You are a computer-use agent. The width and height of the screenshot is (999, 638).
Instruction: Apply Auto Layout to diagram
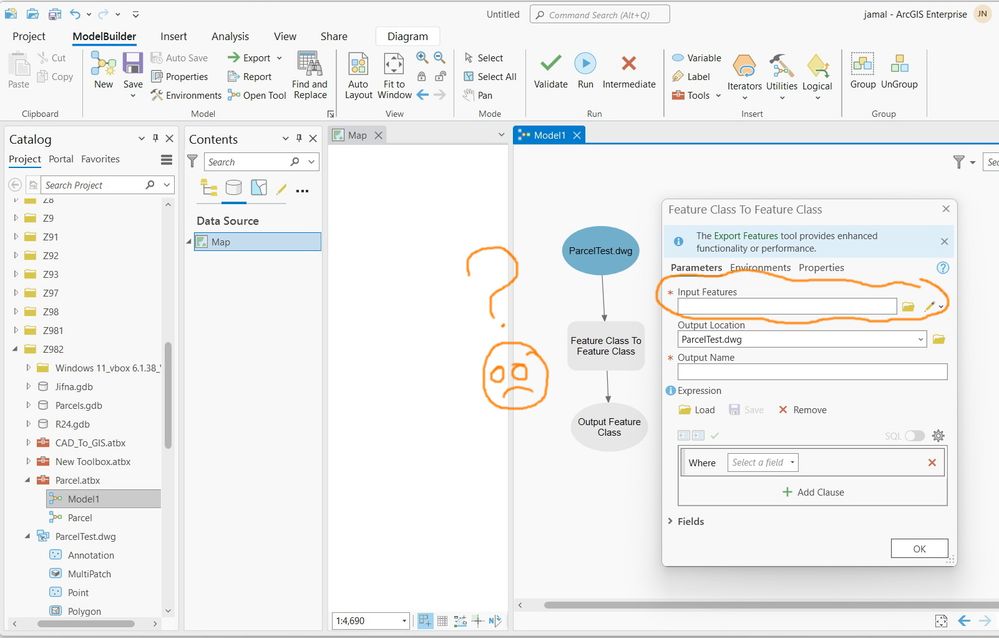(x=358, y=75)
